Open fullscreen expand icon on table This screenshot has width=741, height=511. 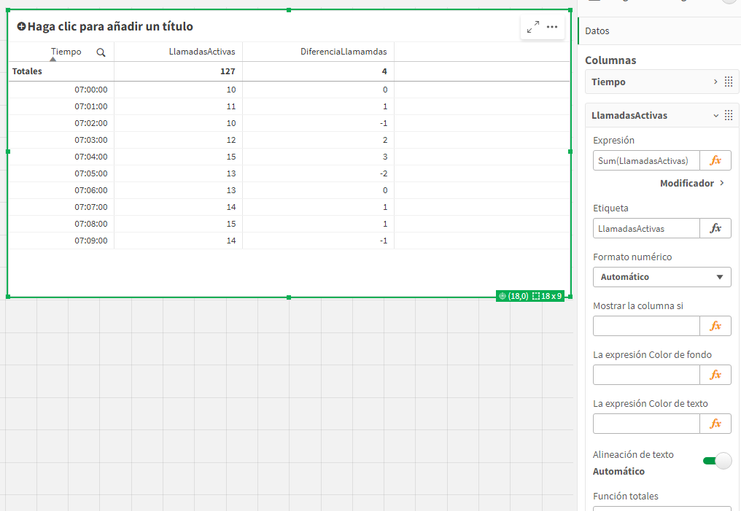(x=533, y=27)
